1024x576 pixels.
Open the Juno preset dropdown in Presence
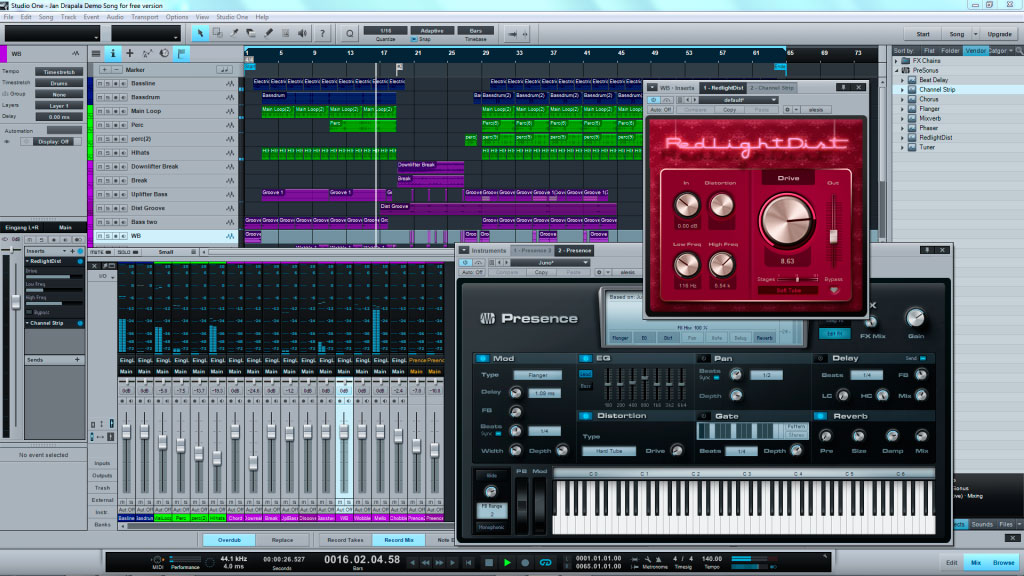tap(549, 263)
